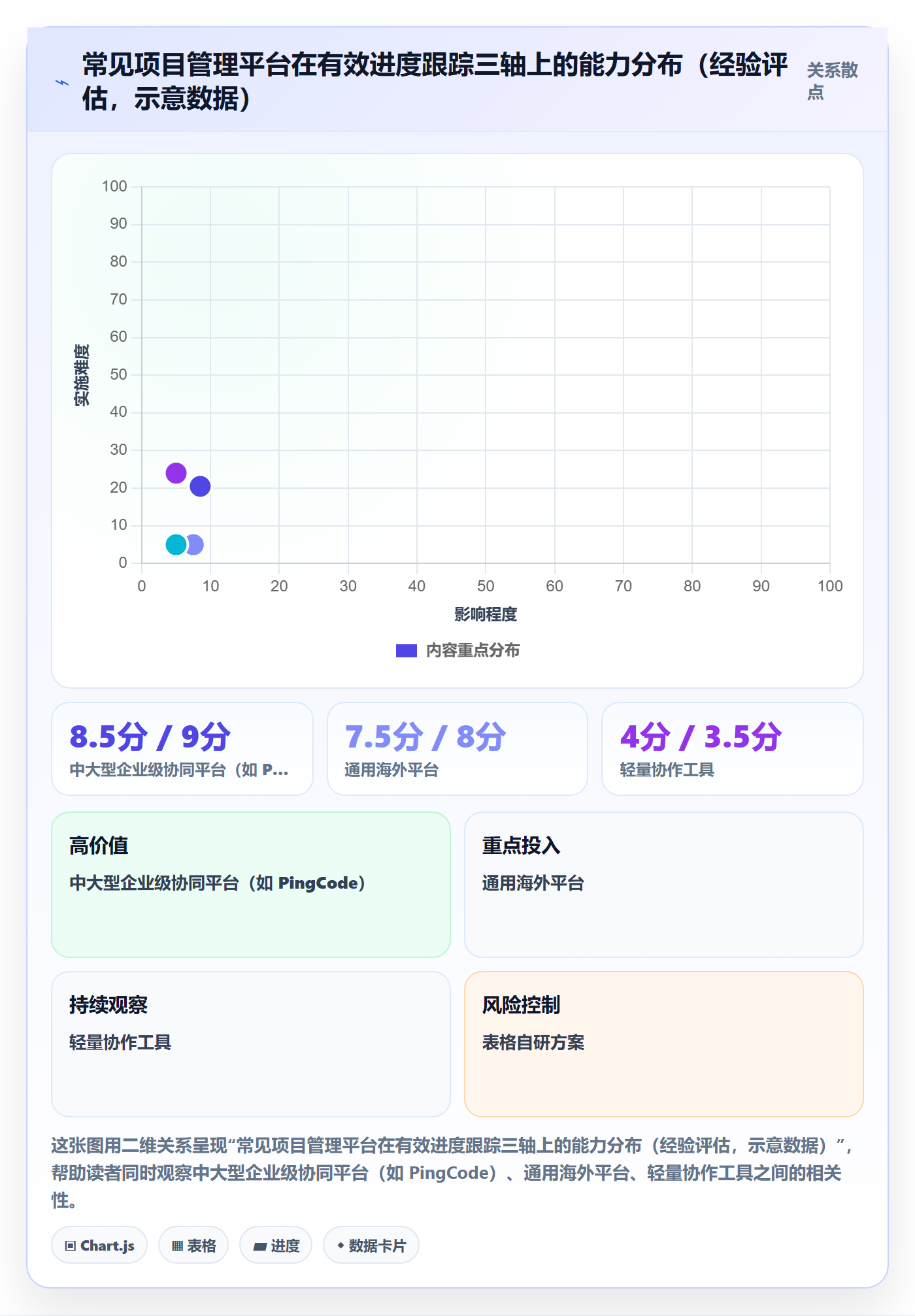Viewport: 915px width, 1316px height.
Task: Click the light blue scatter point
Action: [x=195, y=544]
